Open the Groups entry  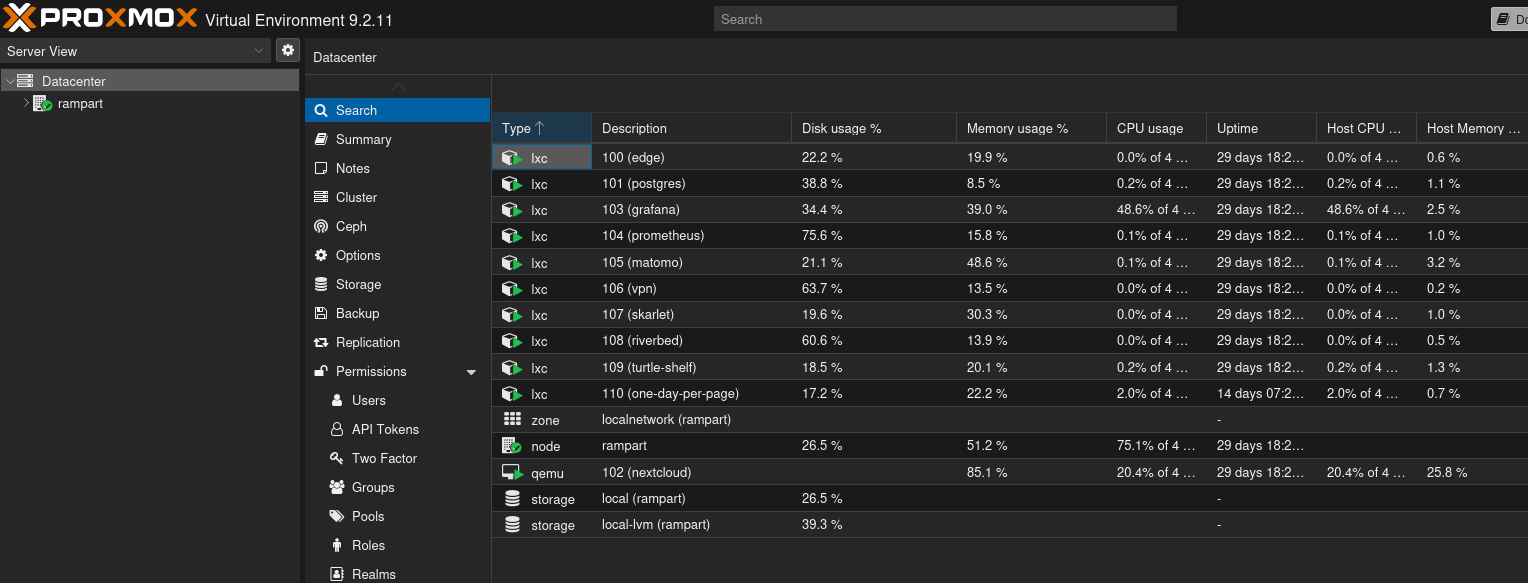[397, 487]
